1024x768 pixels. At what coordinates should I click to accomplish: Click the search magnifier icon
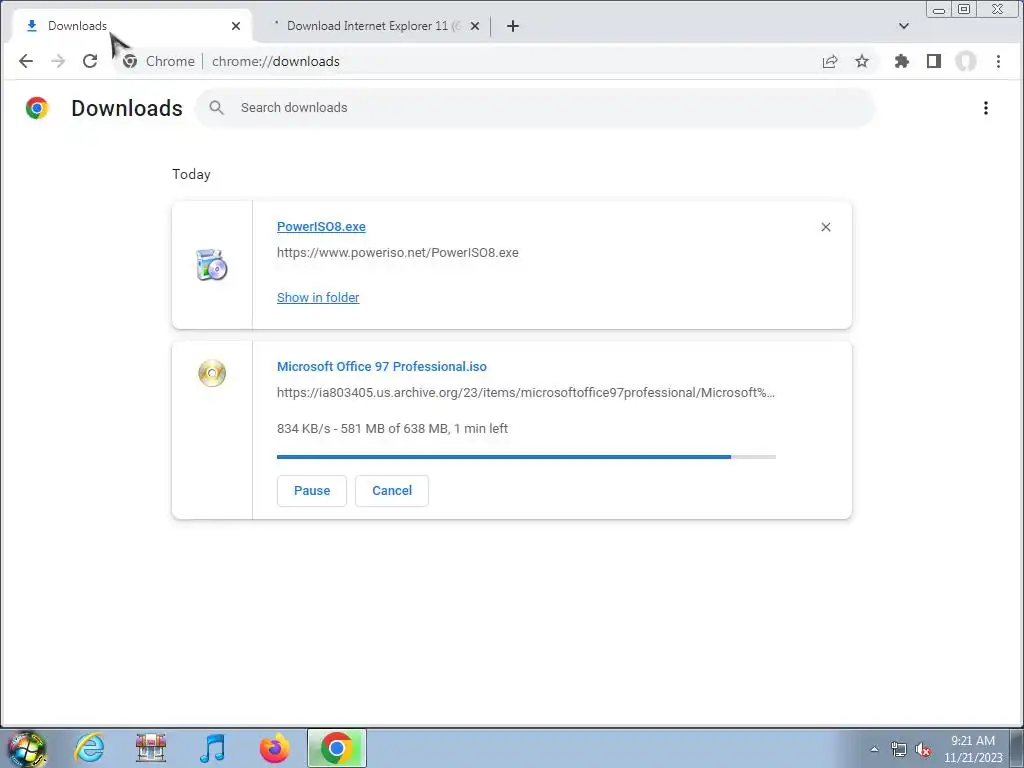[217, 108]
